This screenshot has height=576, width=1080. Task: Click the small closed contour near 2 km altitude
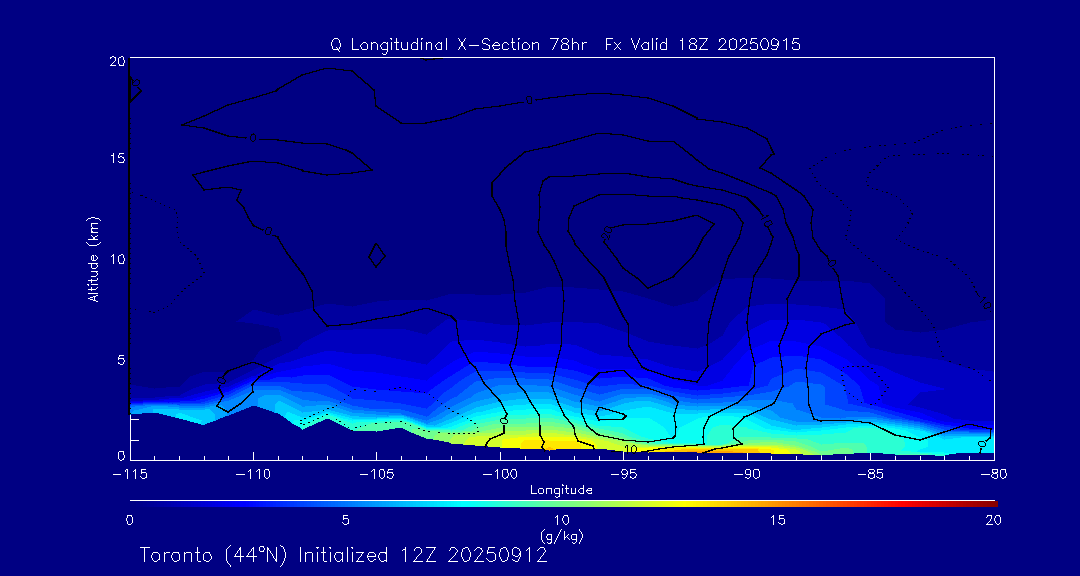click(611, 413)
